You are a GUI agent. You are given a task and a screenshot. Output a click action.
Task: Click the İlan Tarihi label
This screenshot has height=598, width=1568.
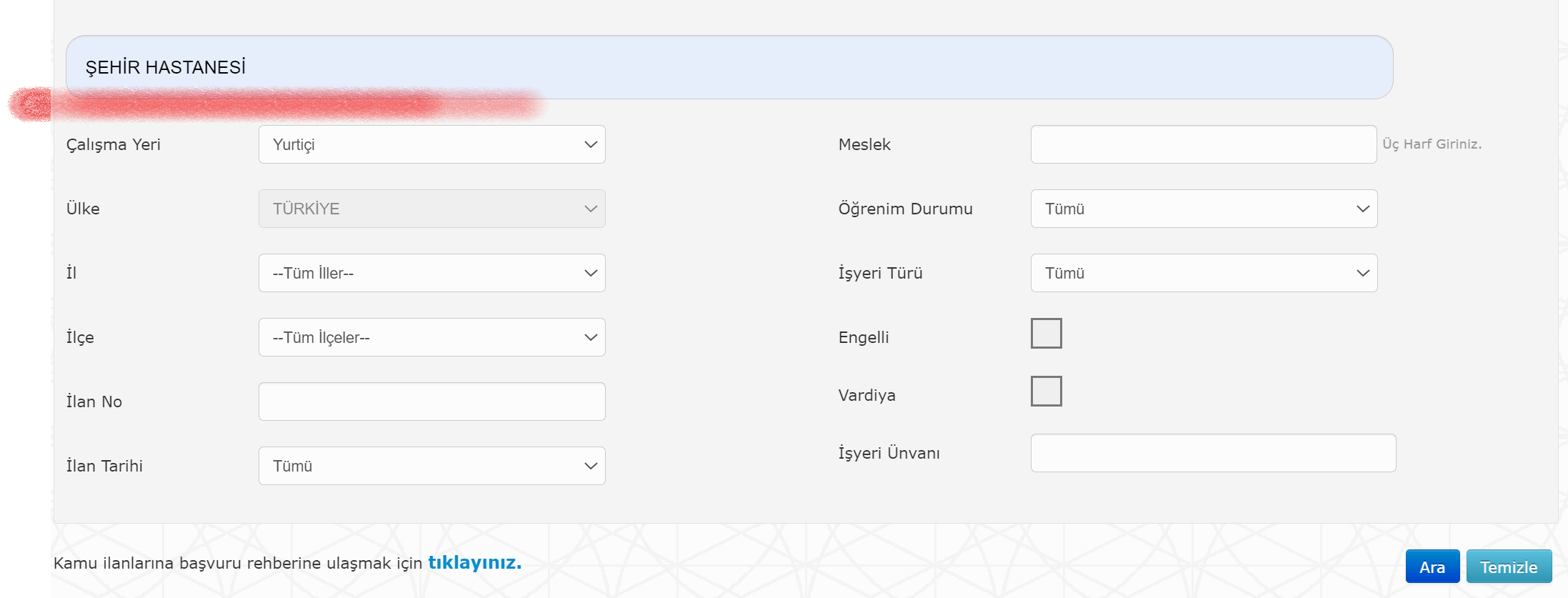click(104, 467)
